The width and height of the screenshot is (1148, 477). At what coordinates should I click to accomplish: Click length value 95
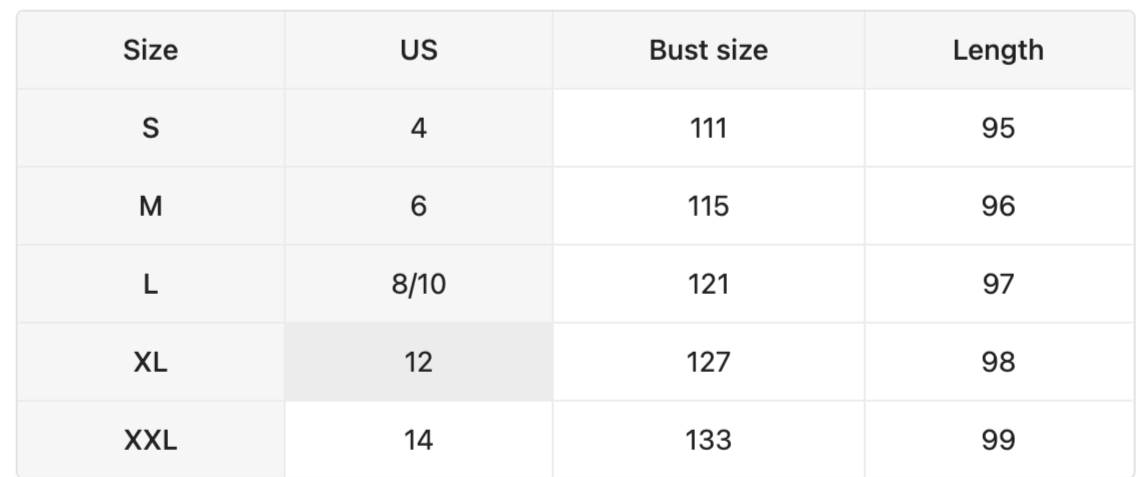pyautogui.click(x=998, y=129)
